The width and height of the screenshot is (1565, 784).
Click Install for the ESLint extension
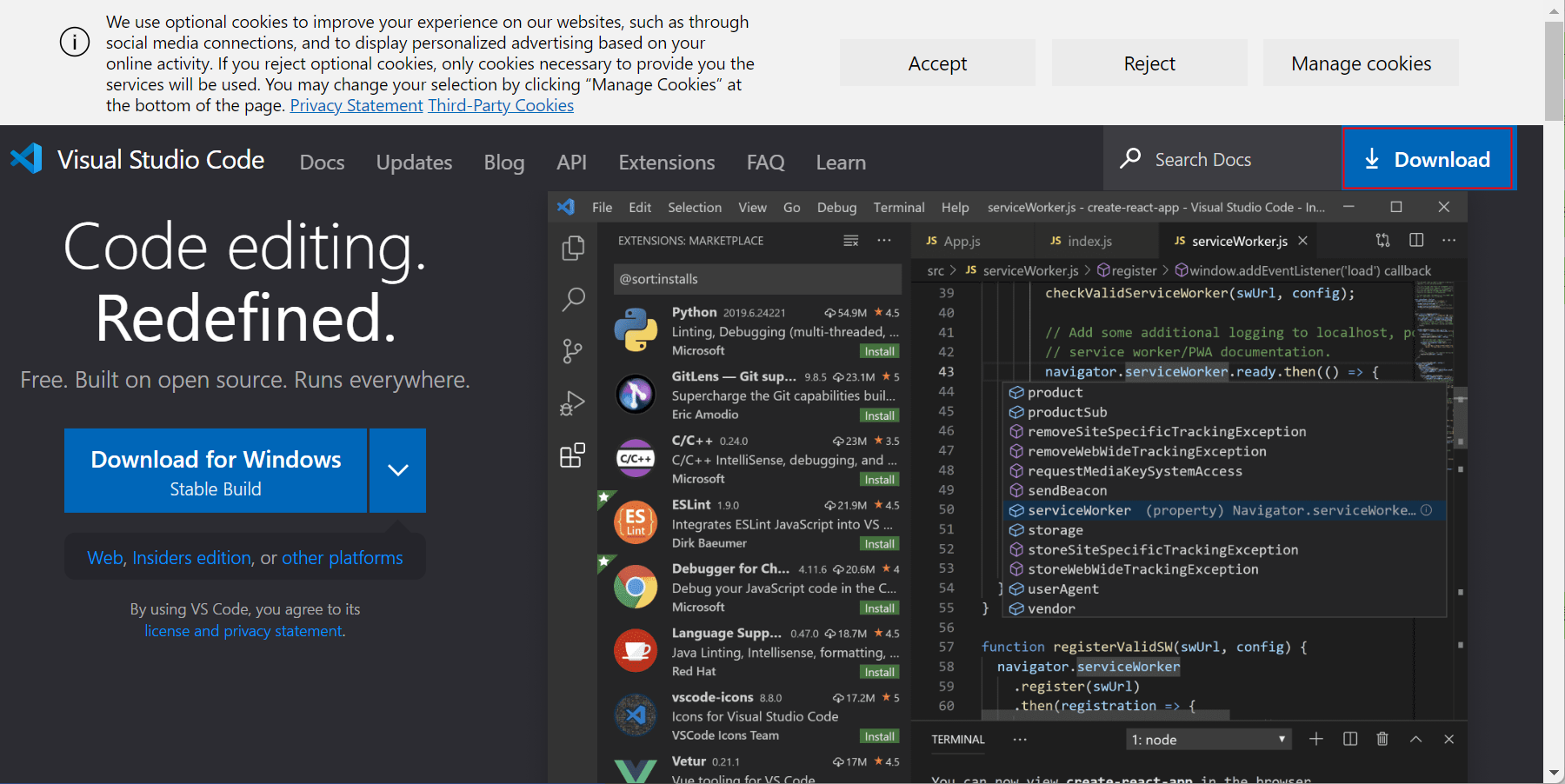(x=879, y=544)
